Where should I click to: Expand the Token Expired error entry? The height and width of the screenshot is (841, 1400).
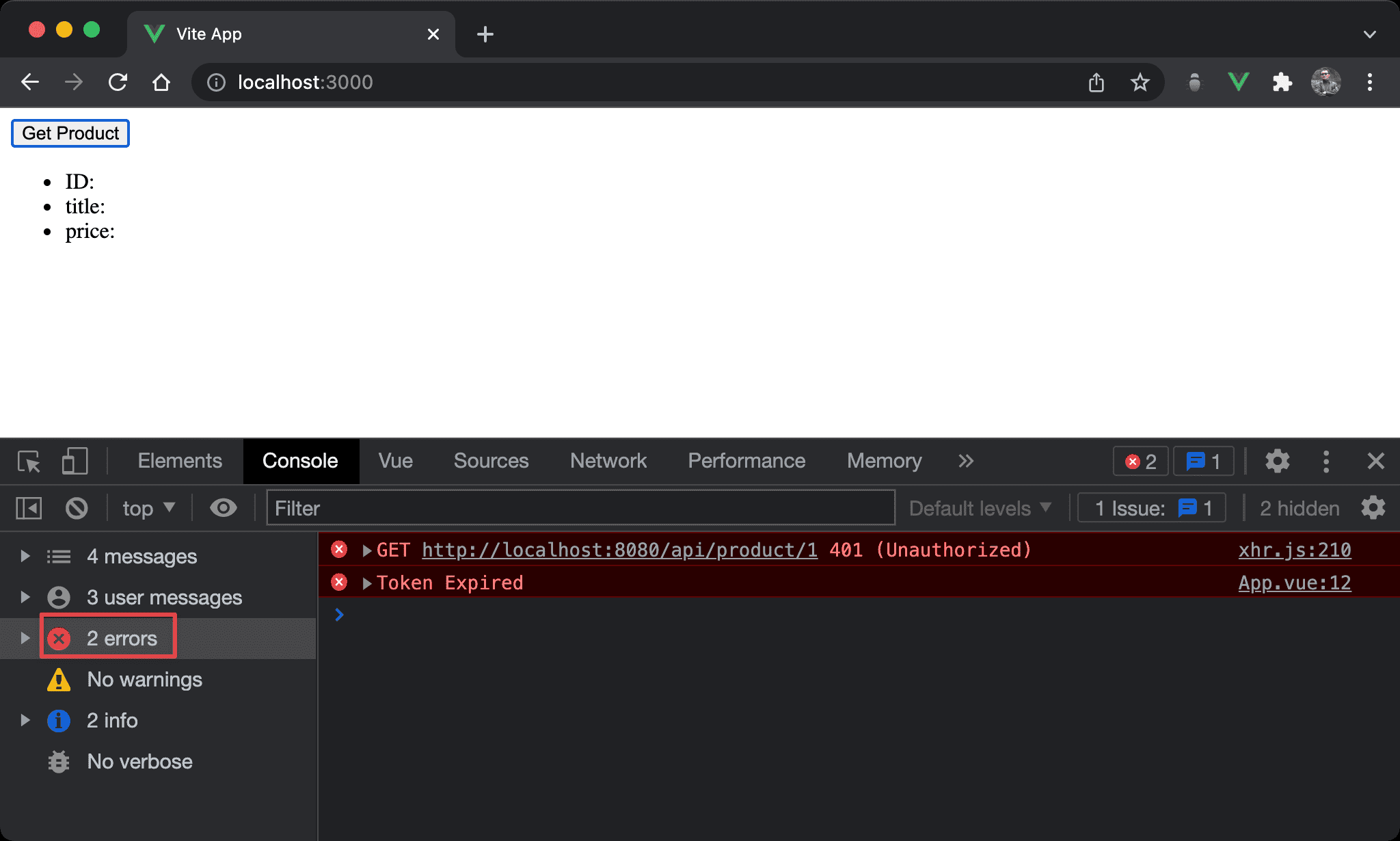pos(367,583)
